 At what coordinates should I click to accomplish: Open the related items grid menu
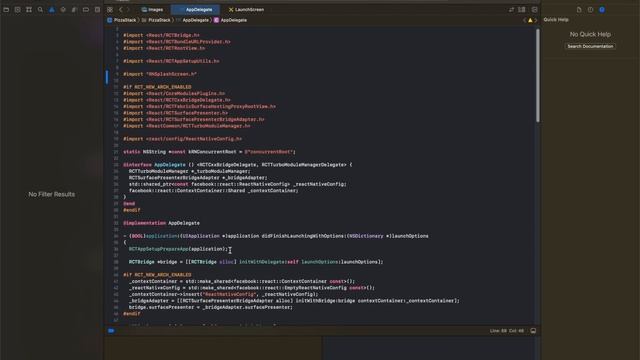click(110, 9)
